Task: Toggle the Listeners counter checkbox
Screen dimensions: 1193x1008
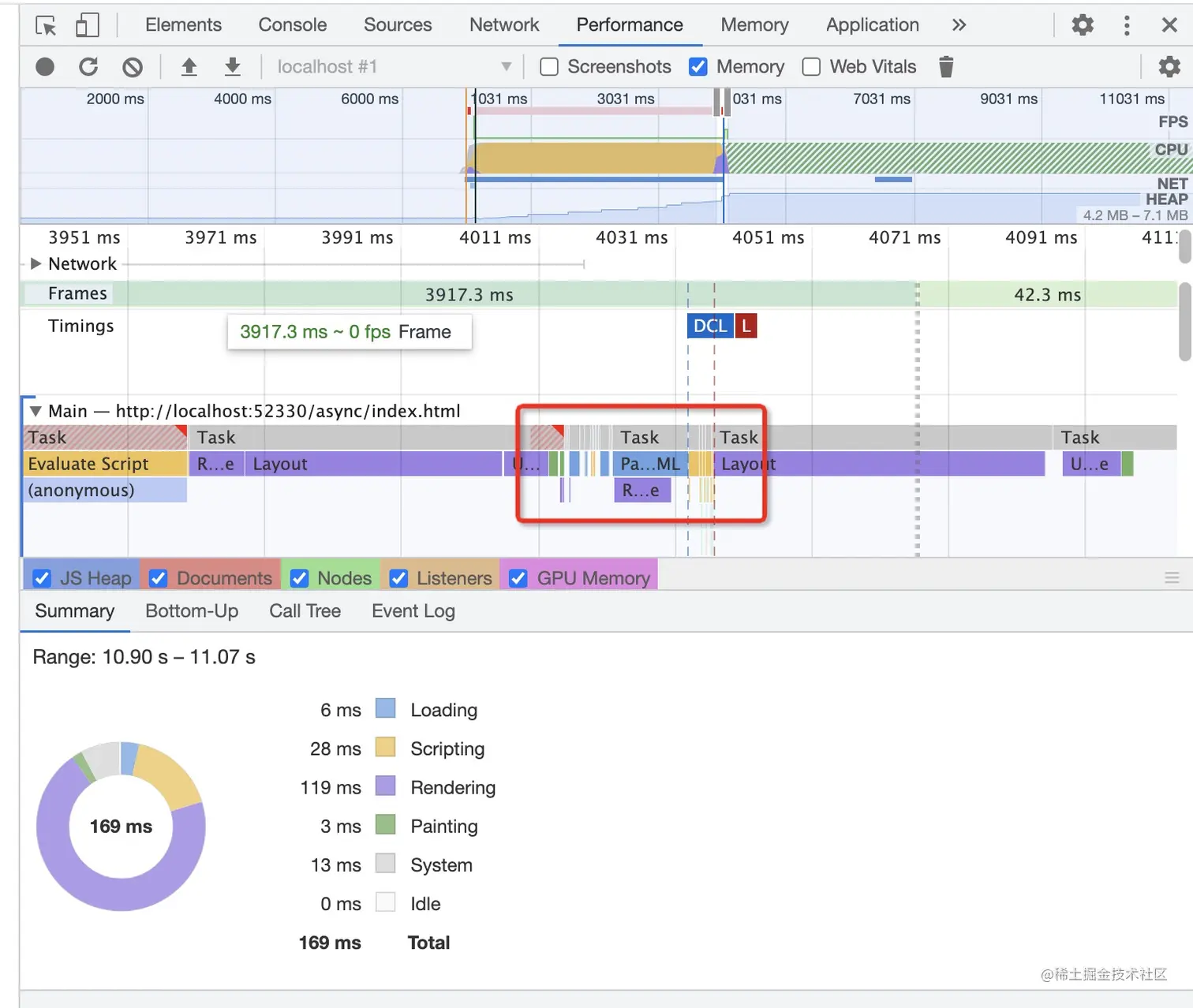Action: 398,579
